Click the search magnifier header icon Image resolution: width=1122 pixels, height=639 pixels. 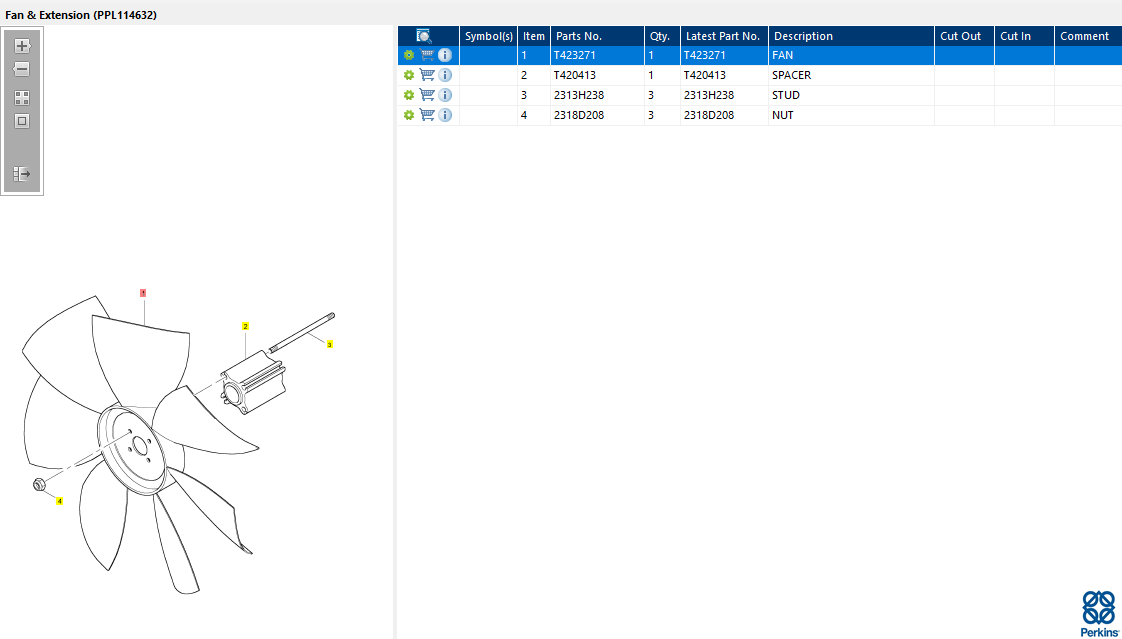[424, 36]
